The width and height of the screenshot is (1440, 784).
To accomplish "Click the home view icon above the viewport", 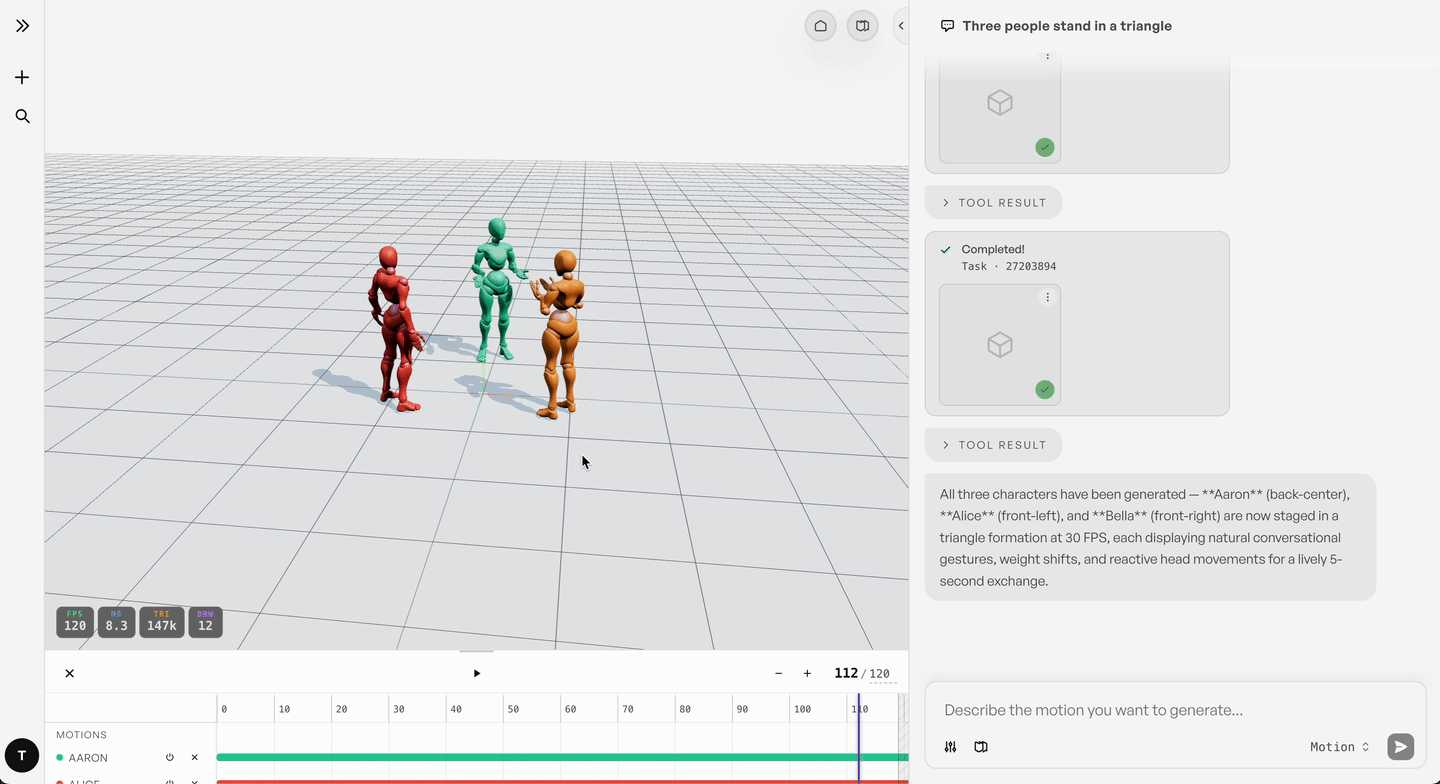I will point(821,26).
